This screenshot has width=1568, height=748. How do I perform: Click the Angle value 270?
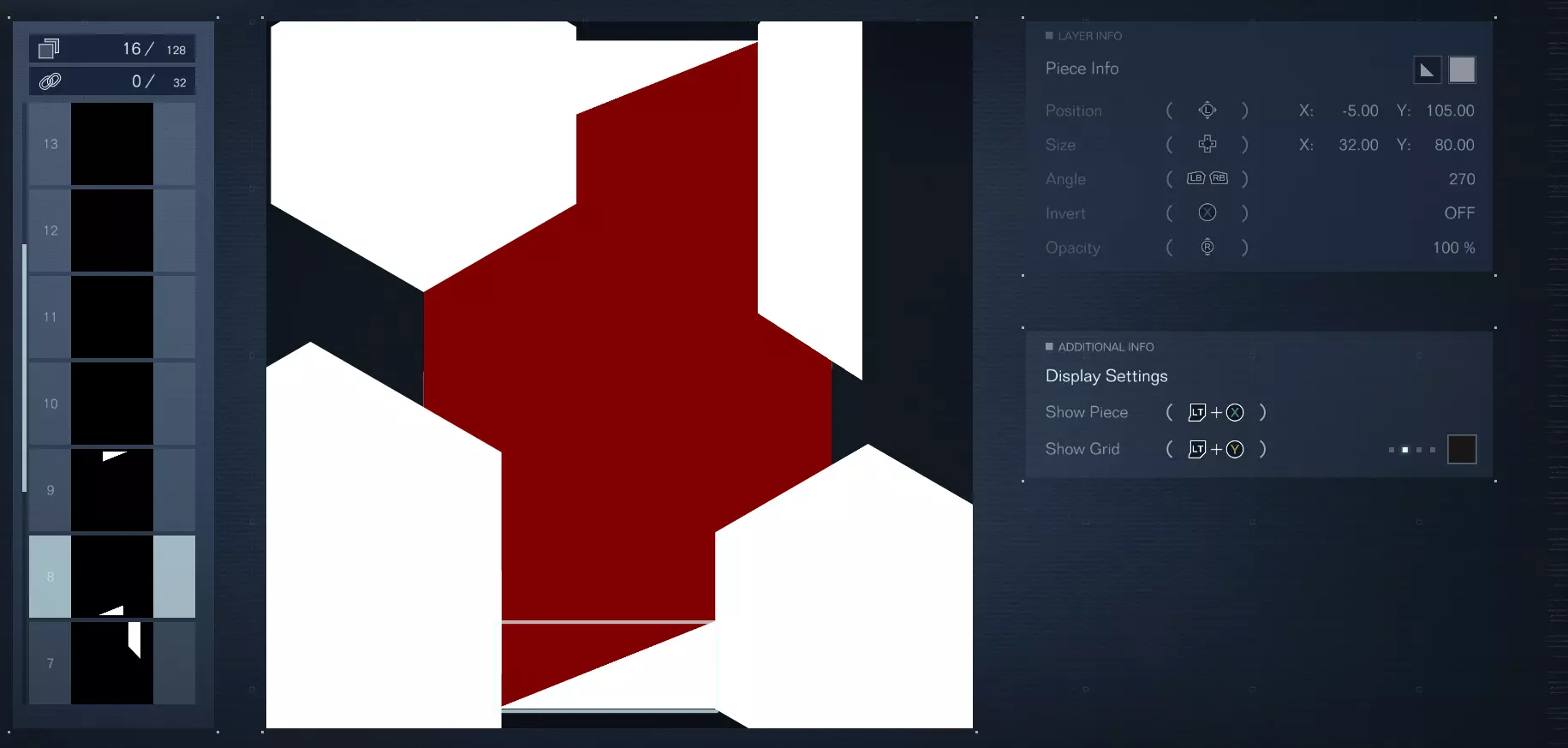click(1462, 179)
